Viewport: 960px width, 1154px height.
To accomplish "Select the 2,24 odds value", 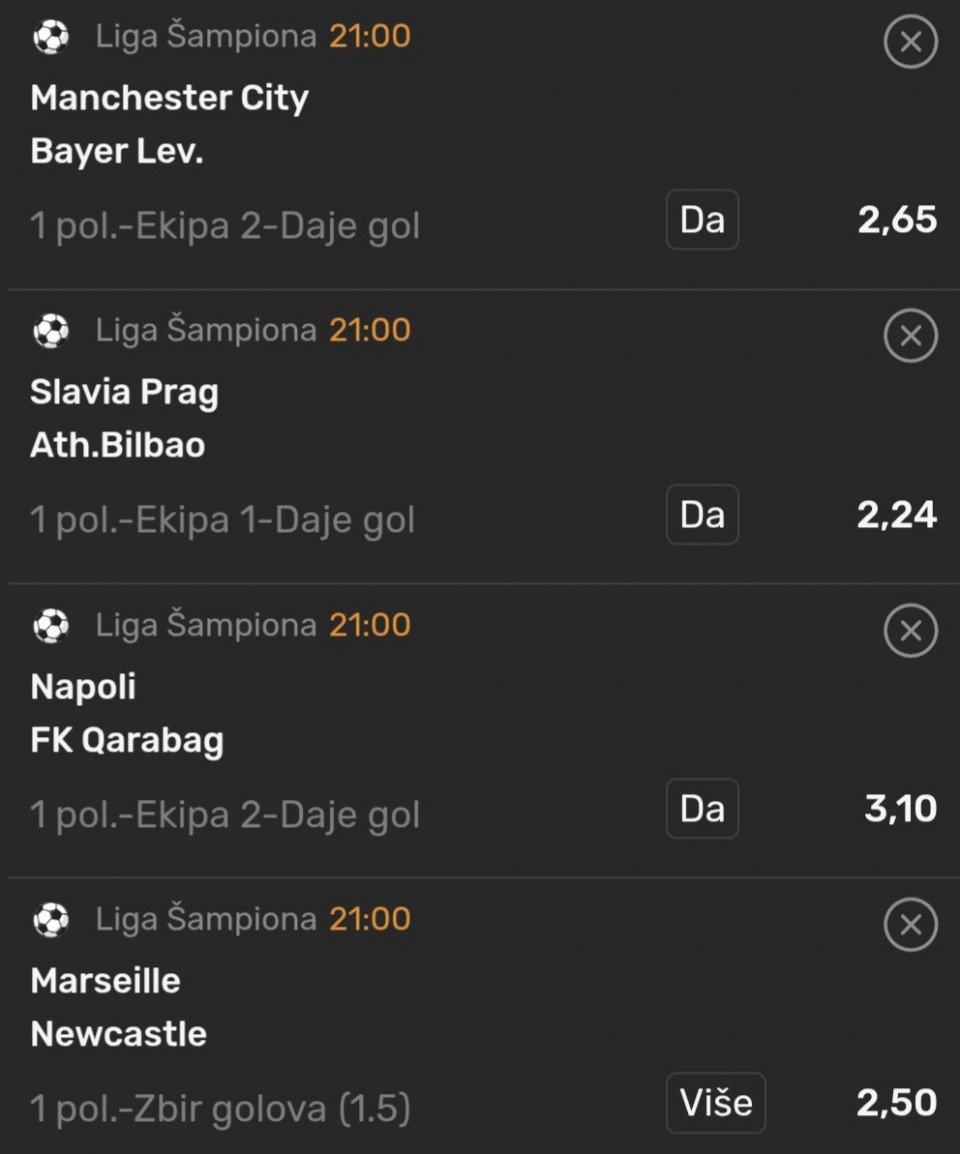I will [x=897, y=515].
